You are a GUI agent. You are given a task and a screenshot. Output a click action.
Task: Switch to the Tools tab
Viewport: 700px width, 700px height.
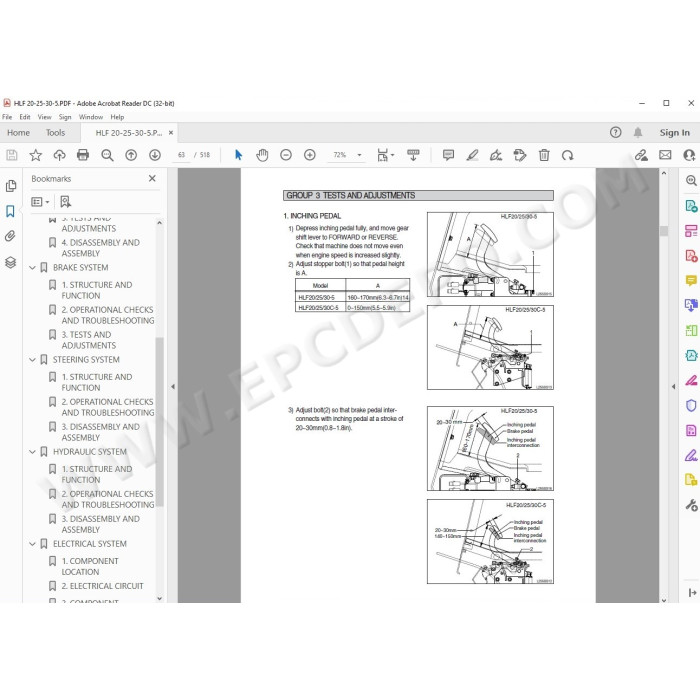tap(55, 133)
